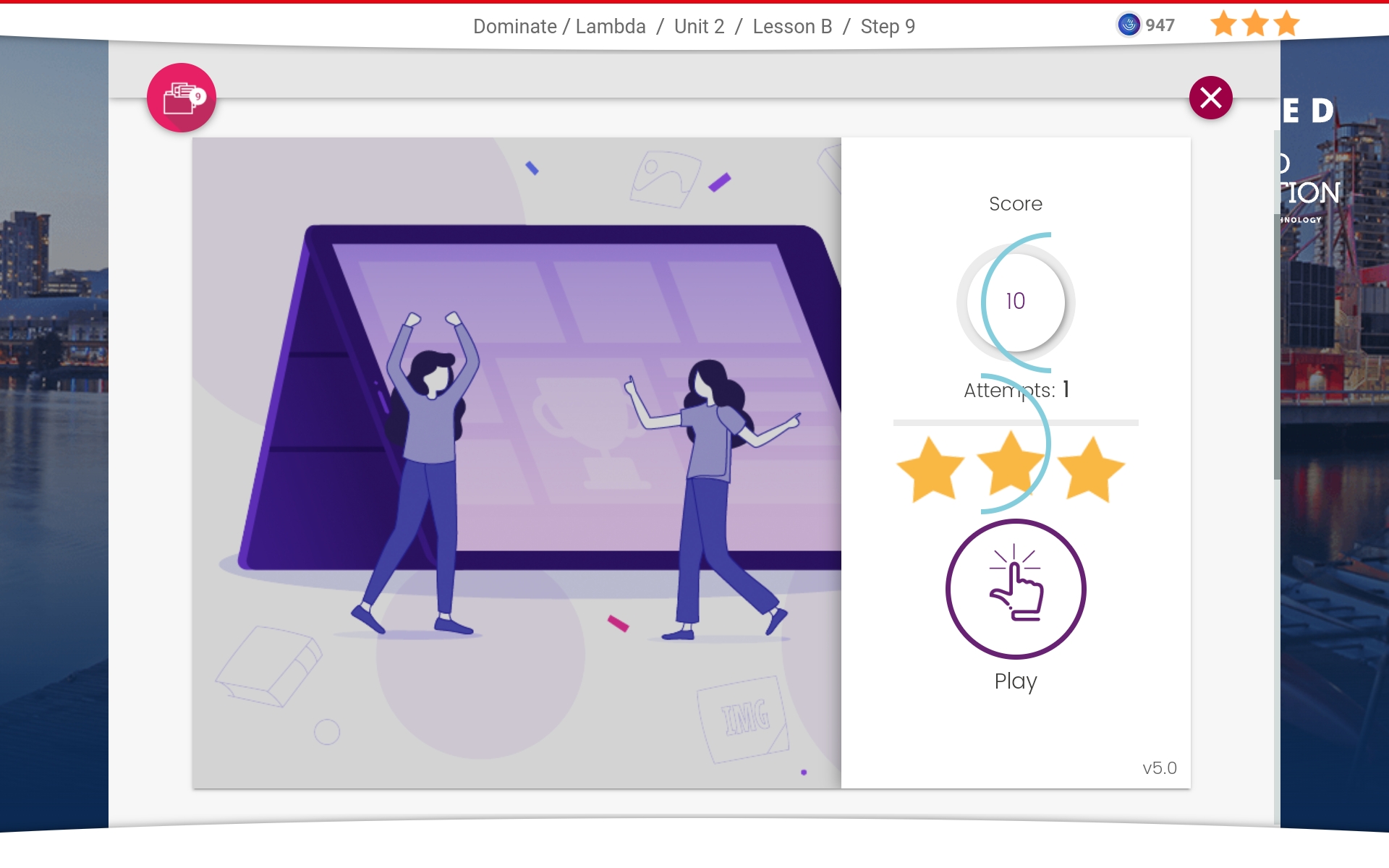The height and width of the screenshot is (868, 1389).
Task: Close the activity with red X
Action: pyautogui.click(x=1210, y=98)
